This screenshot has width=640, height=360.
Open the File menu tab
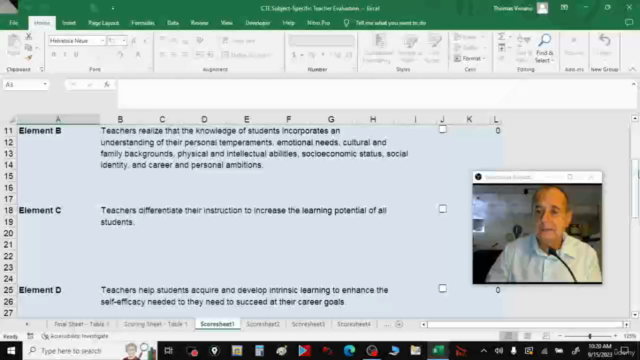click(x=13, y=23)
